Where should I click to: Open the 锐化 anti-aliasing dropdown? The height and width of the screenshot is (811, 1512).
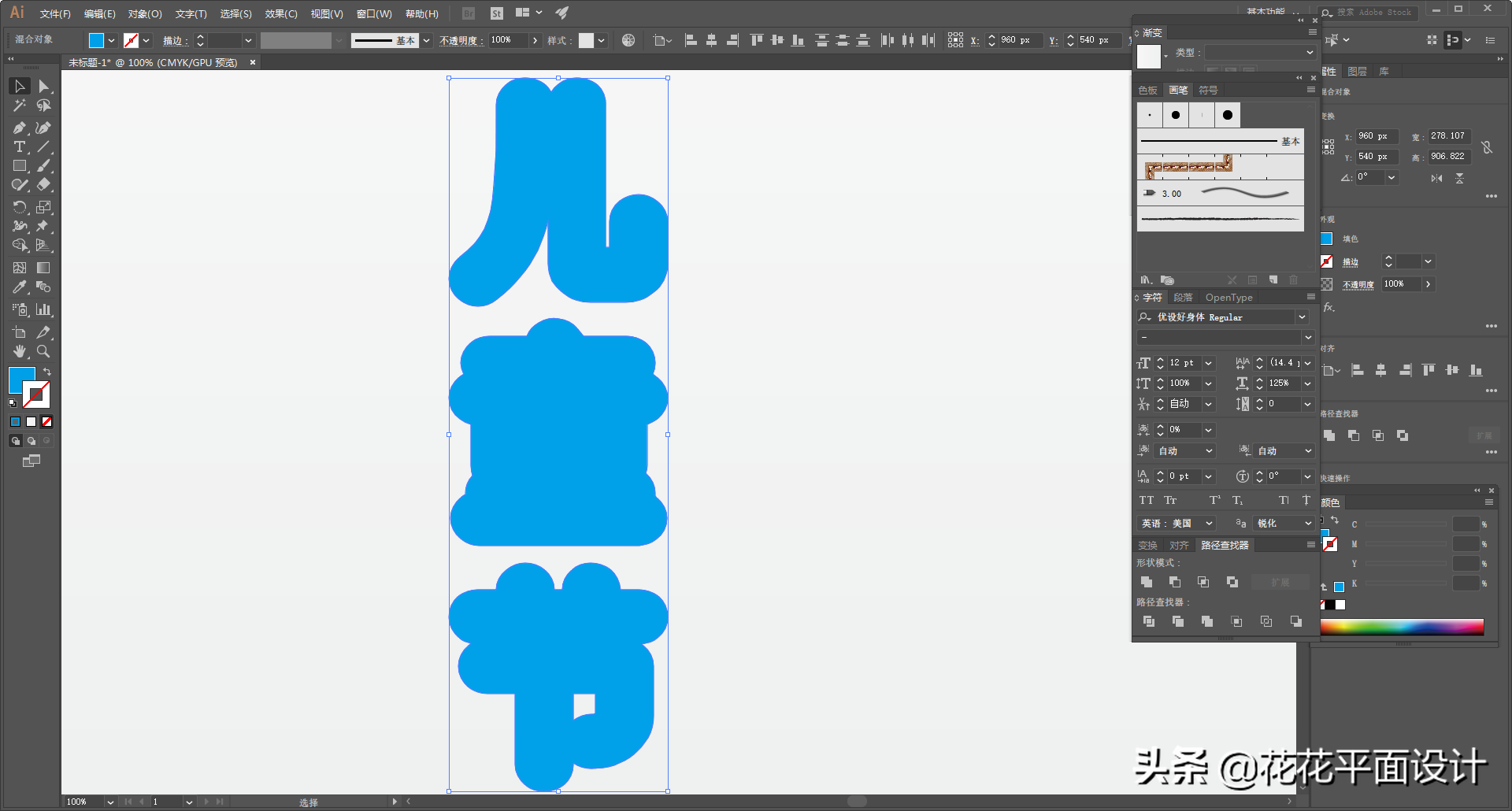click(x=1284, y=524)
